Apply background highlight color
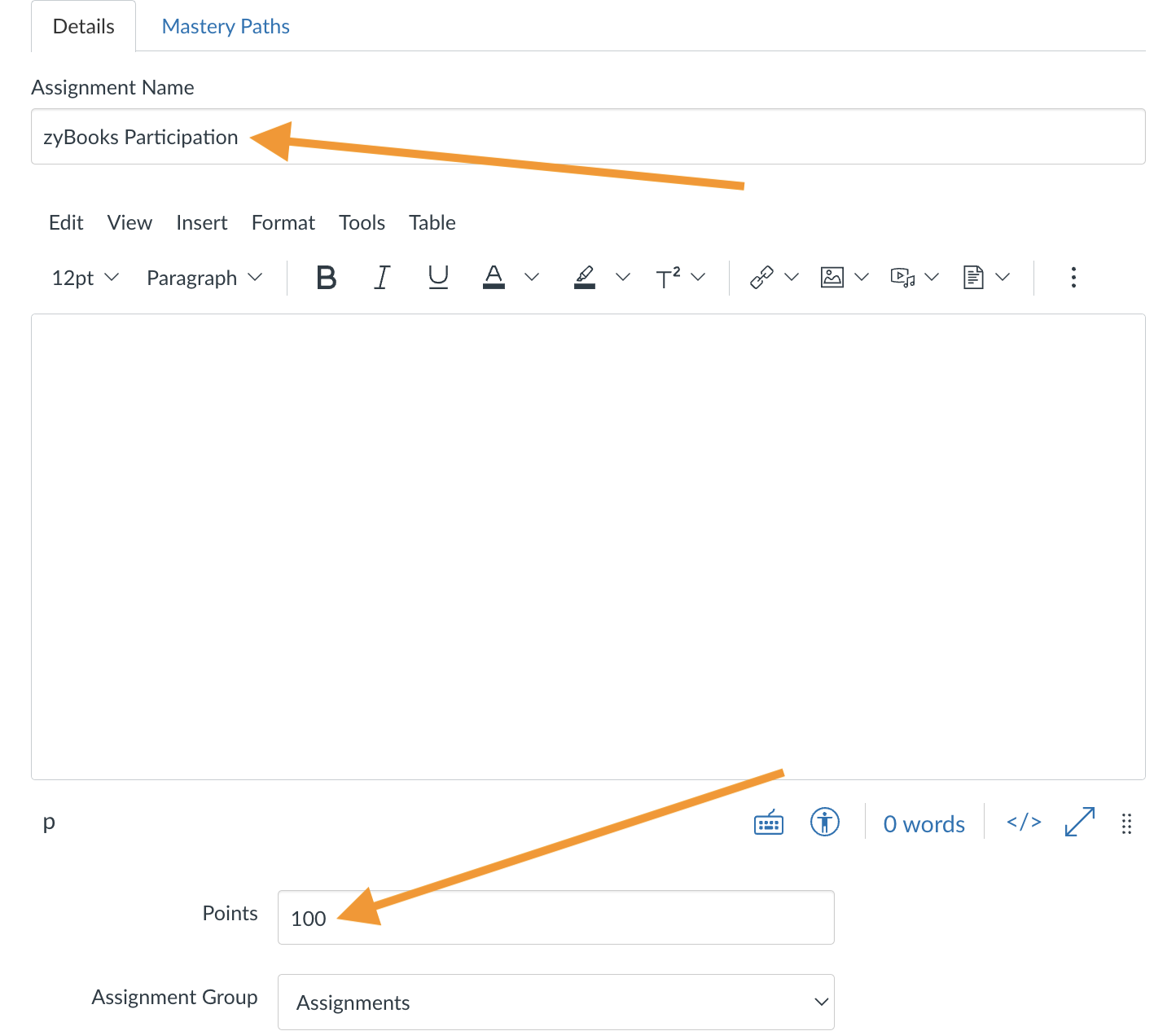 point(585,278)
